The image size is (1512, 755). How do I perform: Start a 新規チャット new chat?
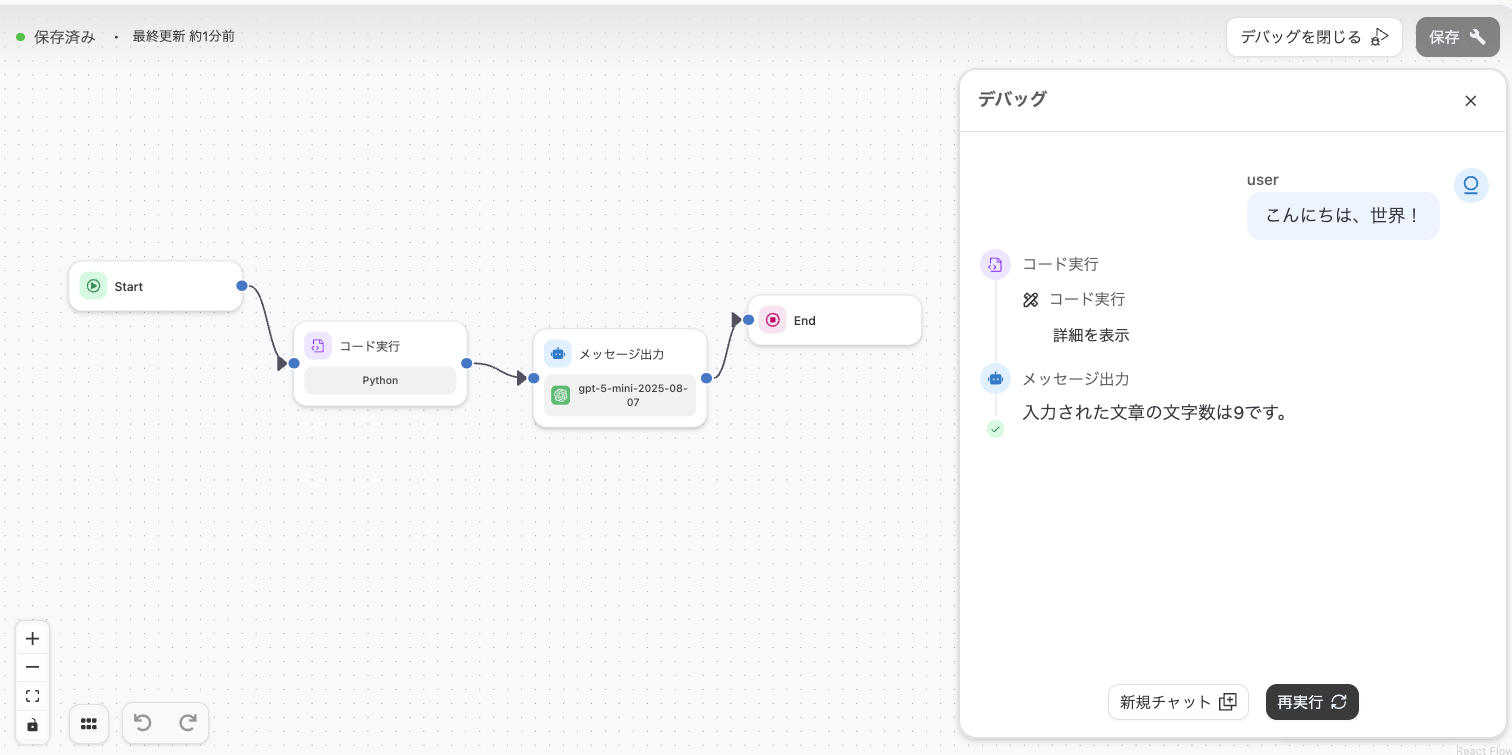tap(1178, 702)
